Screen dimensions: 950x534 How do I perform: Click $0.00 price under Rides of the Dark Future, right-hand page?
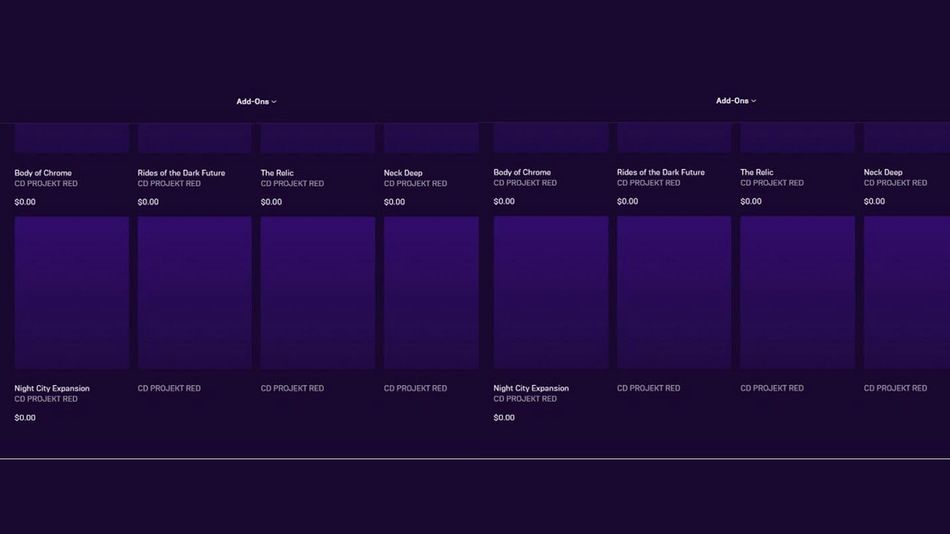click(x=627, y=201)
